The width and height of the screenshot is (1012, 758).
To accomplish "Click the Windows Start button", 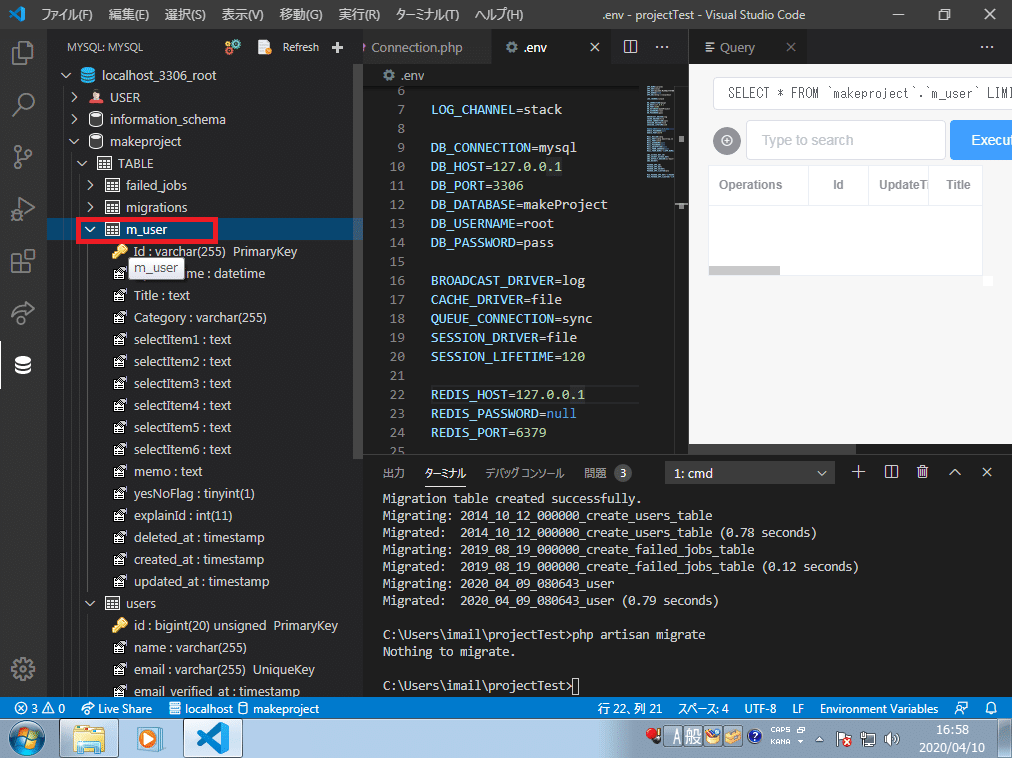I will coord(26,739).
